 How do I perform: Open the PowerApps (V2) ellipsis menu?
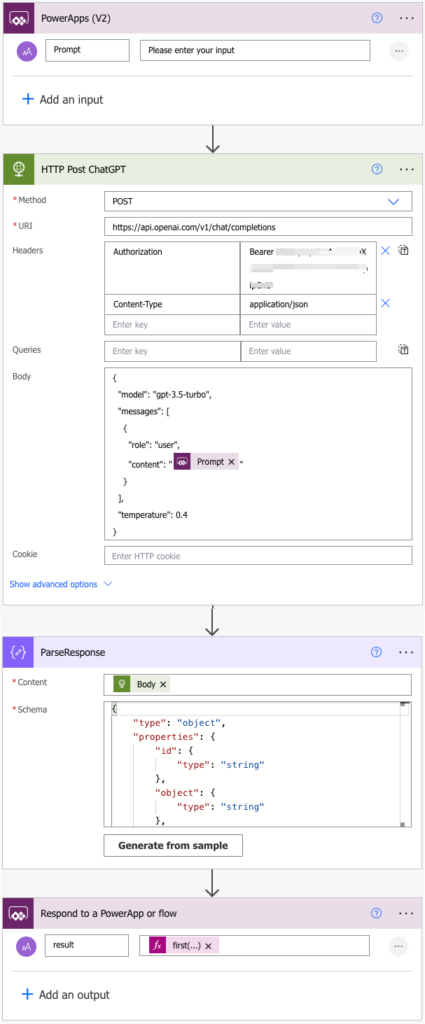(407, 18)
